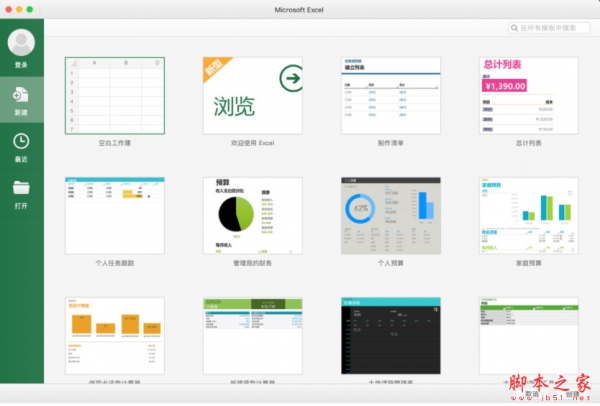Choose the 个人任务跟踪 template
This screenshot has width=600, height=406.
(115, 215)
